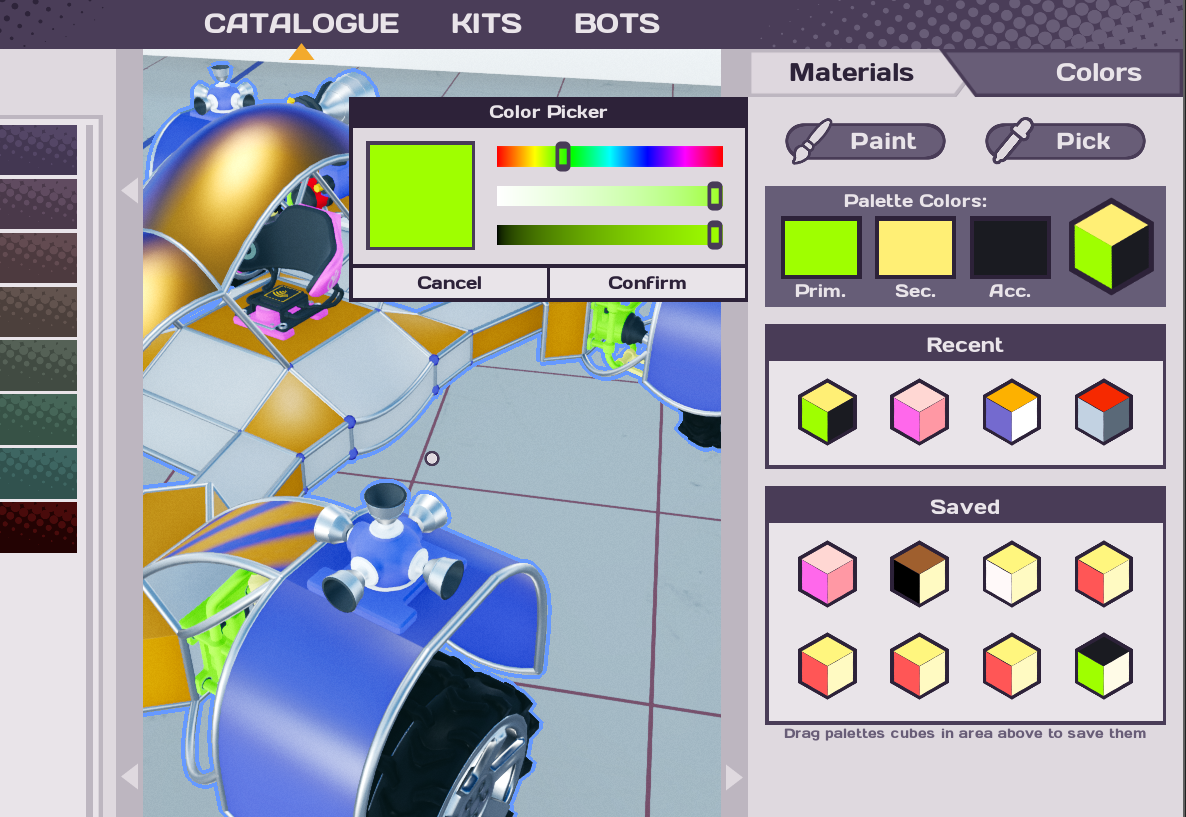This screenshot has width=1186, height=817.
Task: Select the topmost purple material swatch
Action: (38, 151)
